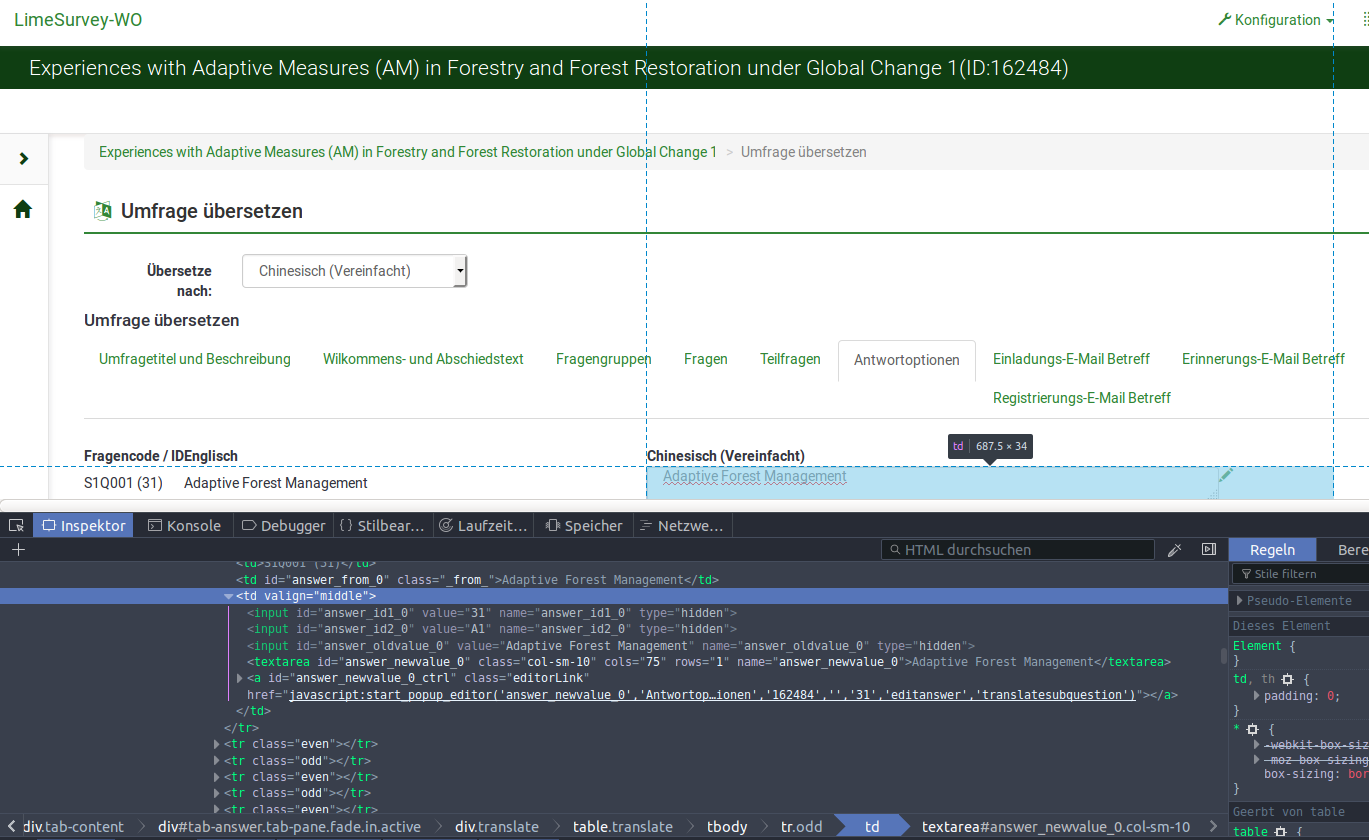Click the element picker icon in devtools

click(x=16, y=526)
